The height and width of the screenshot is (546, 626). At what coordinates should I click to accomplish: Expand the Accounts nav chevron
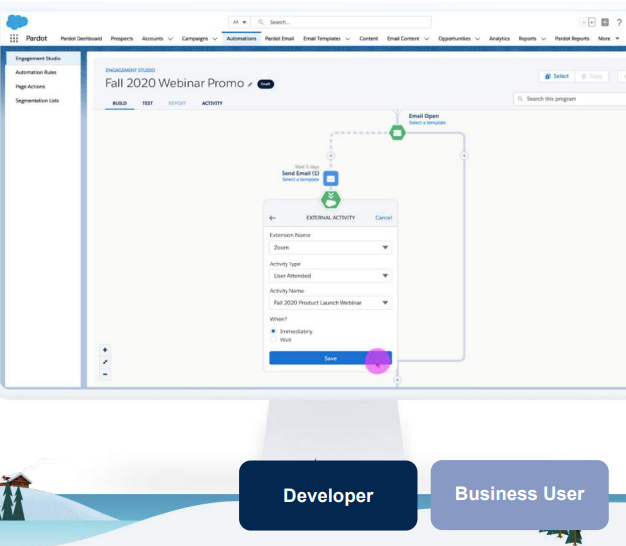(x=170, y=39)
